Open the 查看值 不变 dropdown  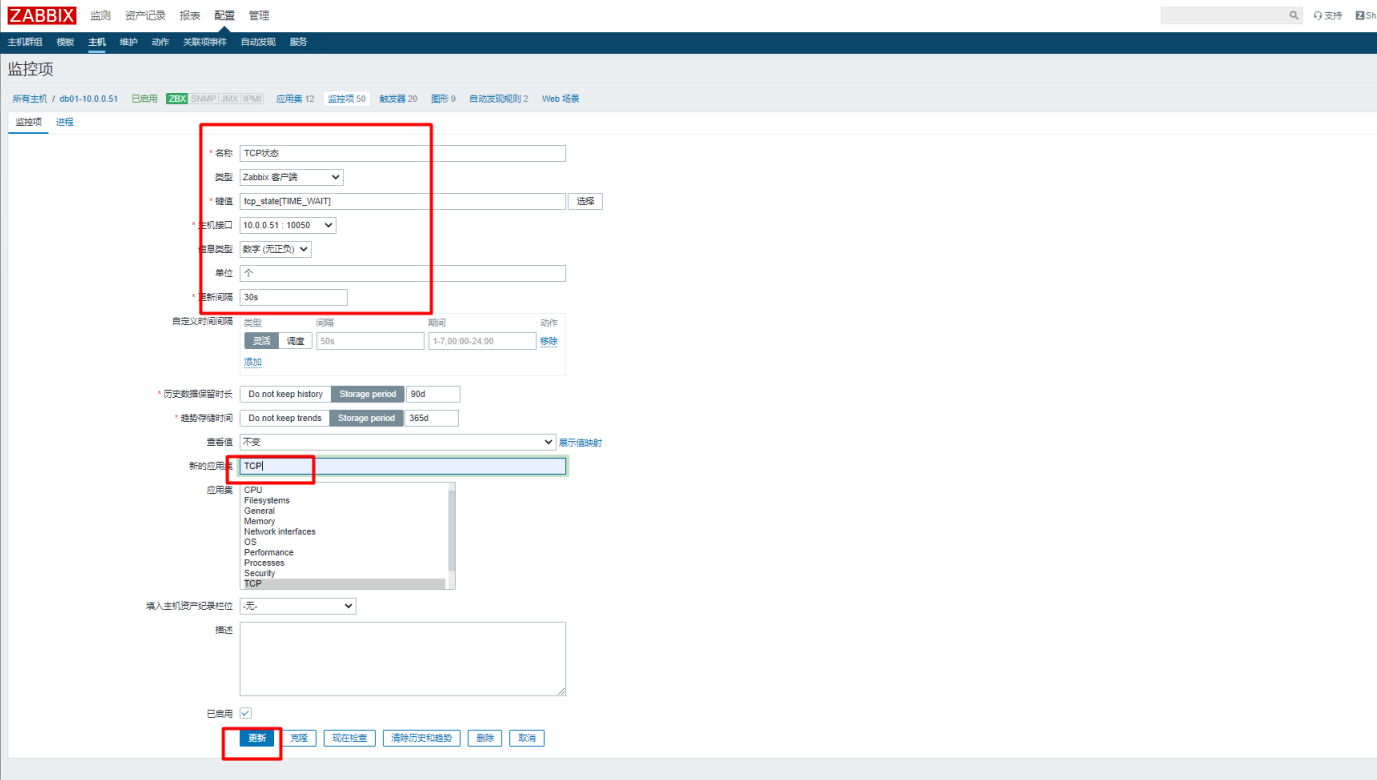pyautogui.click(x=397, y=442)
